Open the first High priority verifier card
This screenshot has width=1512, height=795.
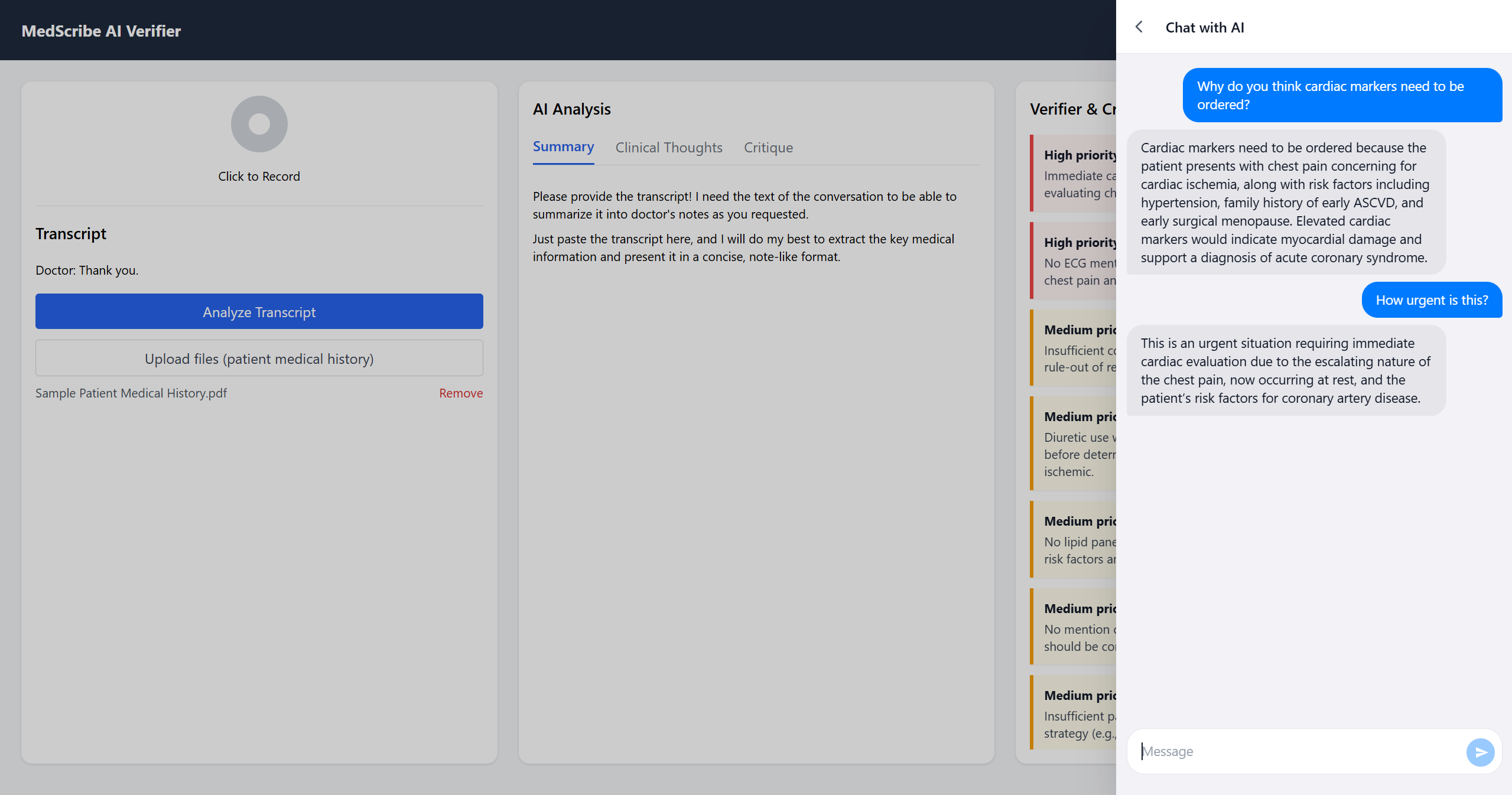tap(1074, 173)
